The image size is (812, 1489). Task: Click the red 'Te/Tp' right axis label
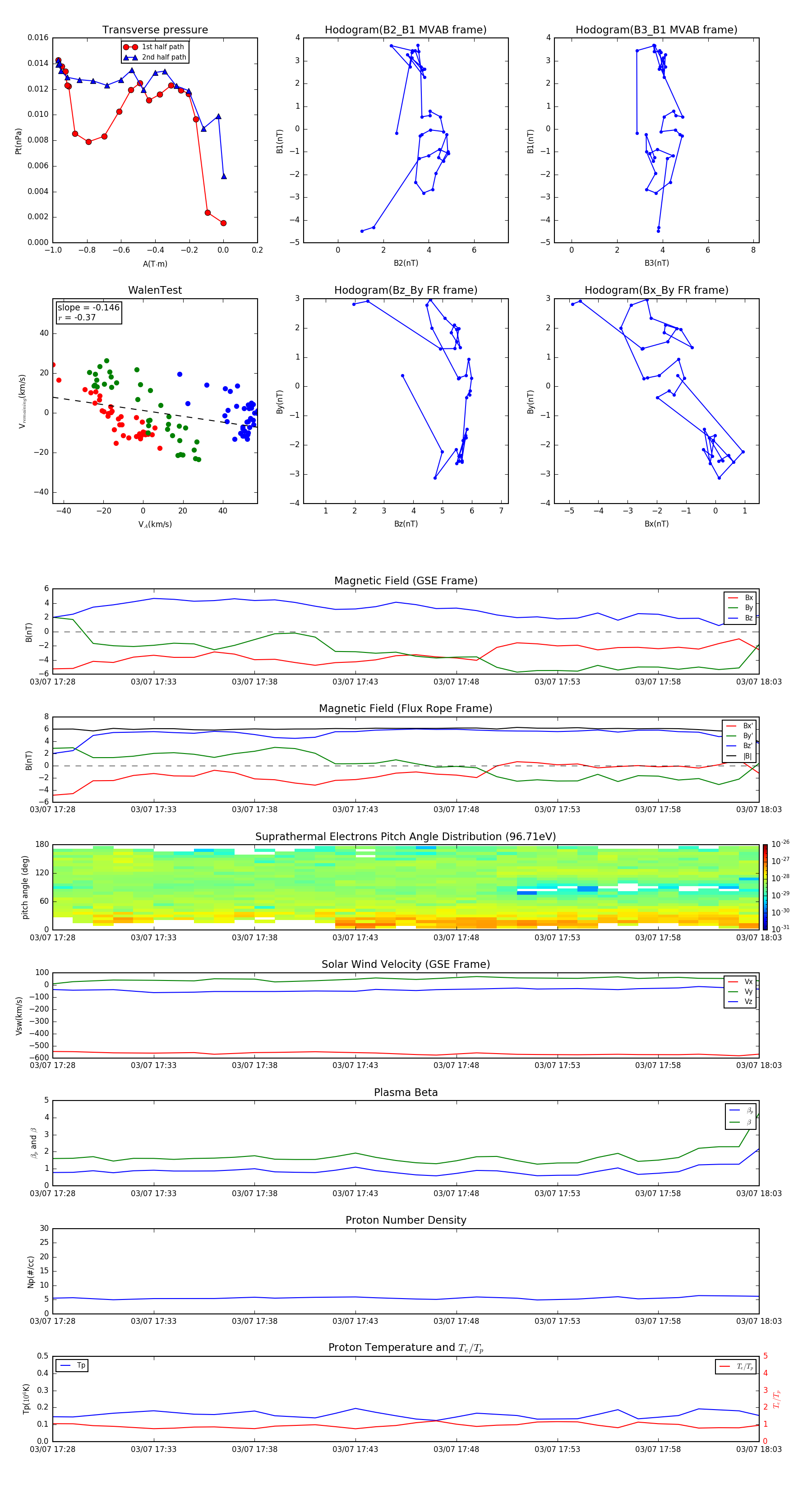click(777, 1399)
